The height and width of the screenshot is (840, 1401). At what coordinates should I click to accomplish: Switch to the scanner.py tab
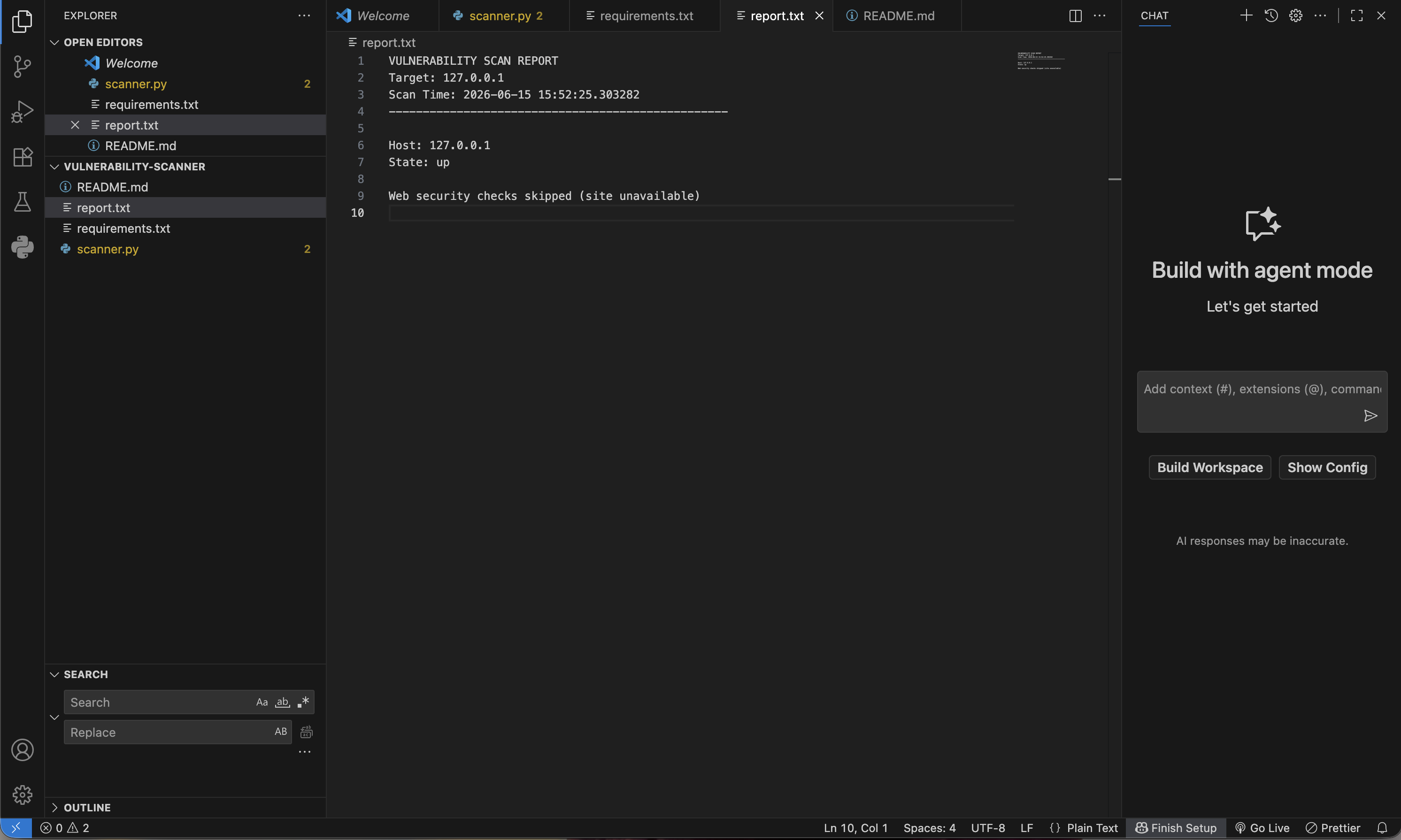click(x=505, y=16)
